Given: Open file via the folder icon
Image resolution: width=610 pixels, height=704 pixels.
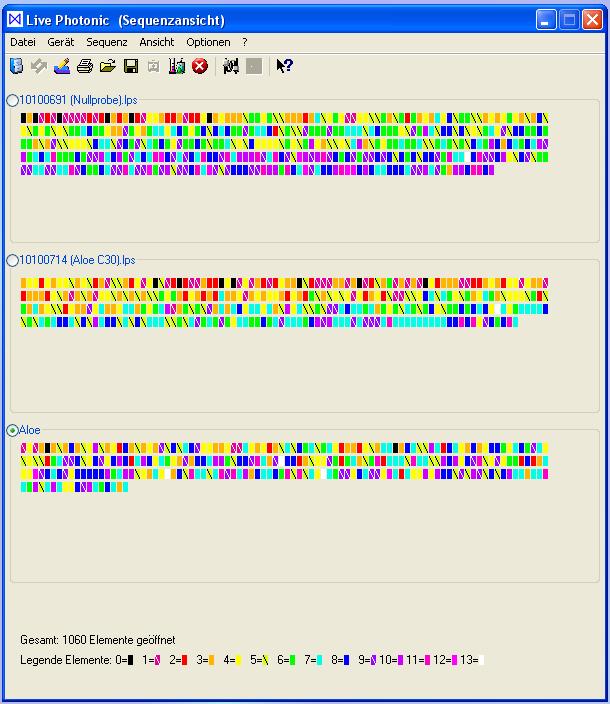Looking at the screenshot, I should (108, 66).
